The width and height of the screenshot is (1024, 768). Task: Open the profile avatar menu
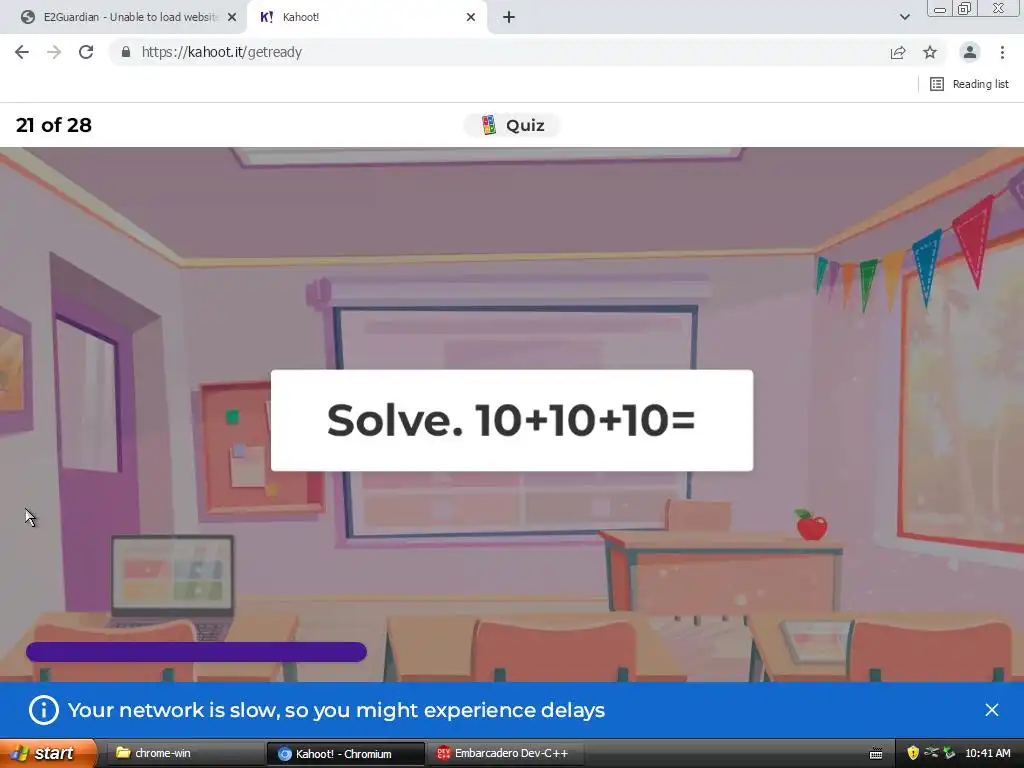click(x=970, y=52)
